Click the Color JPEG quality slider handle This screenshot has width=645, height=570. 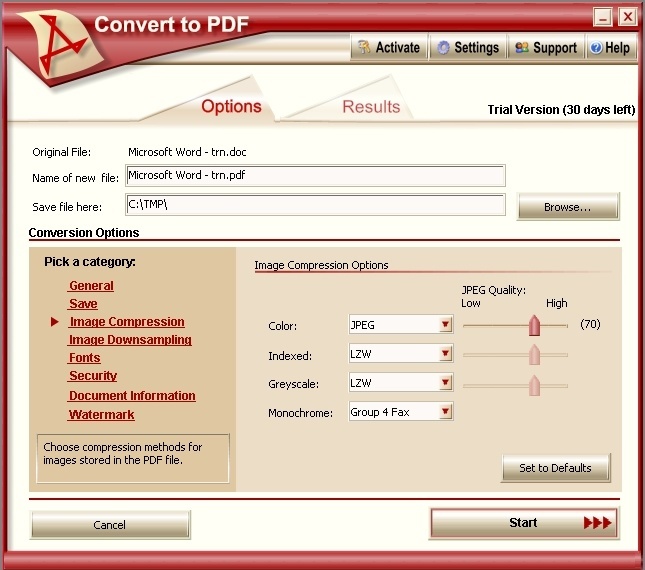(534, 325)
